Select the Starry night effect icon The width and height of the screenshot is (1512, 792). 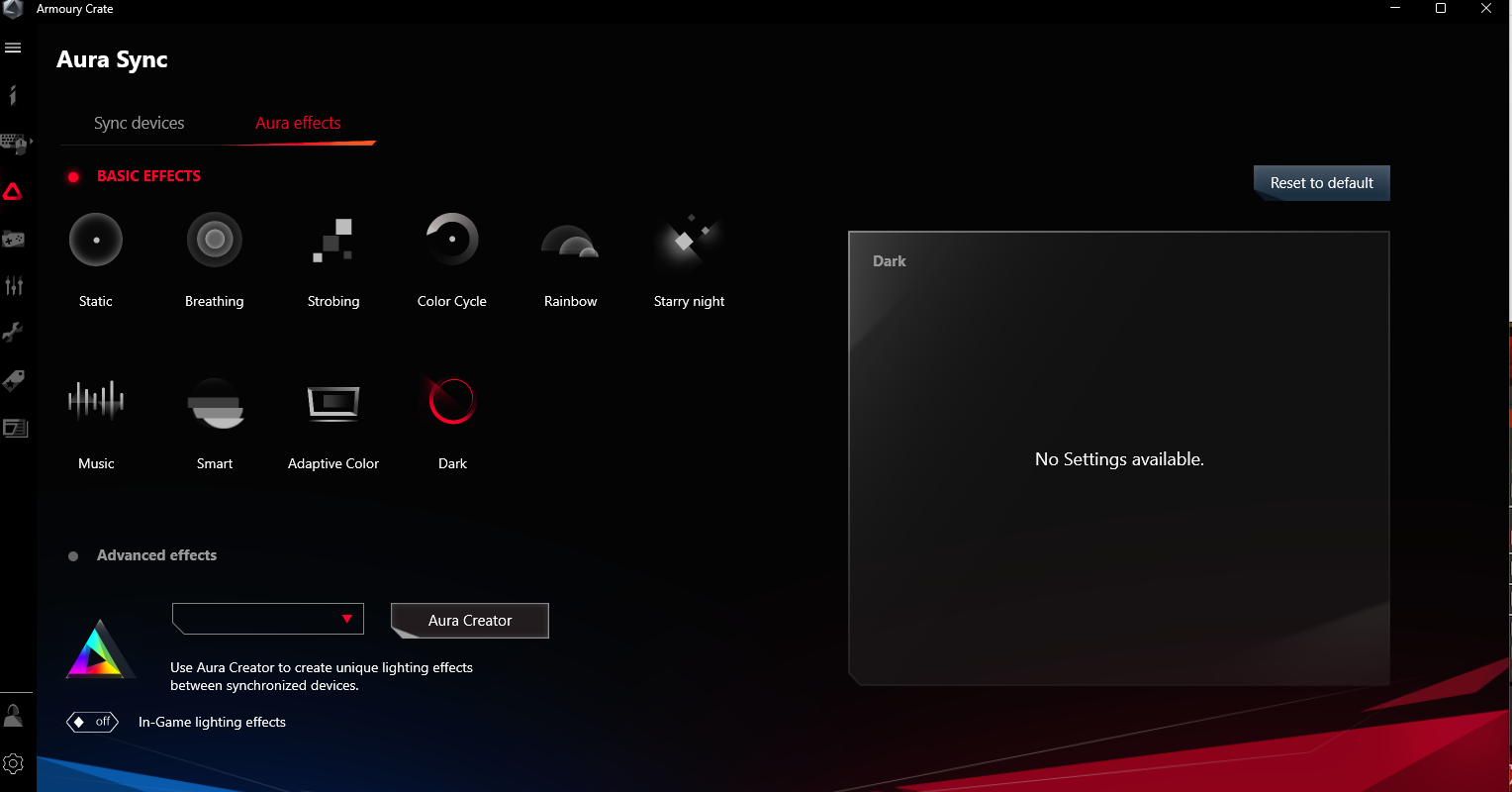point(689,239)
